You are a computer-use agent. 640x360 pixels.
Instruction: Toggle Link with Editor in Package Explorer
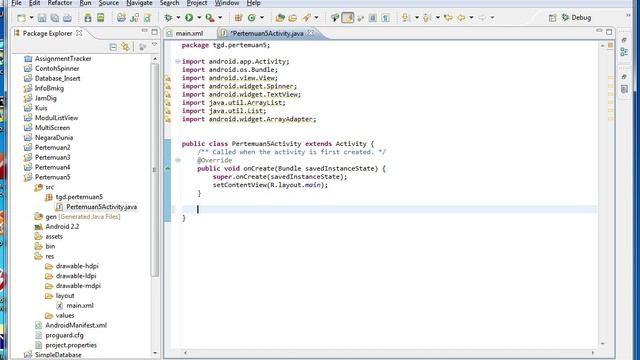[125, 47]
